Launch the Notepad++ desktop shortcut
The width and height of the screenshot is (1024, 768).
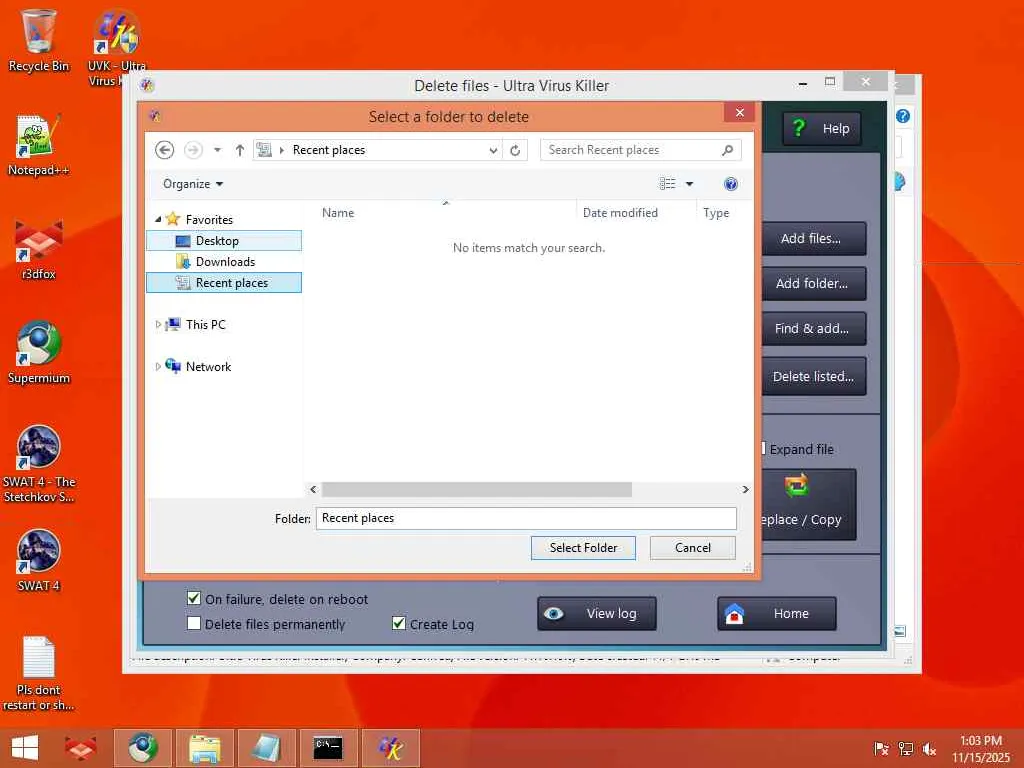[x=38, y=145]
